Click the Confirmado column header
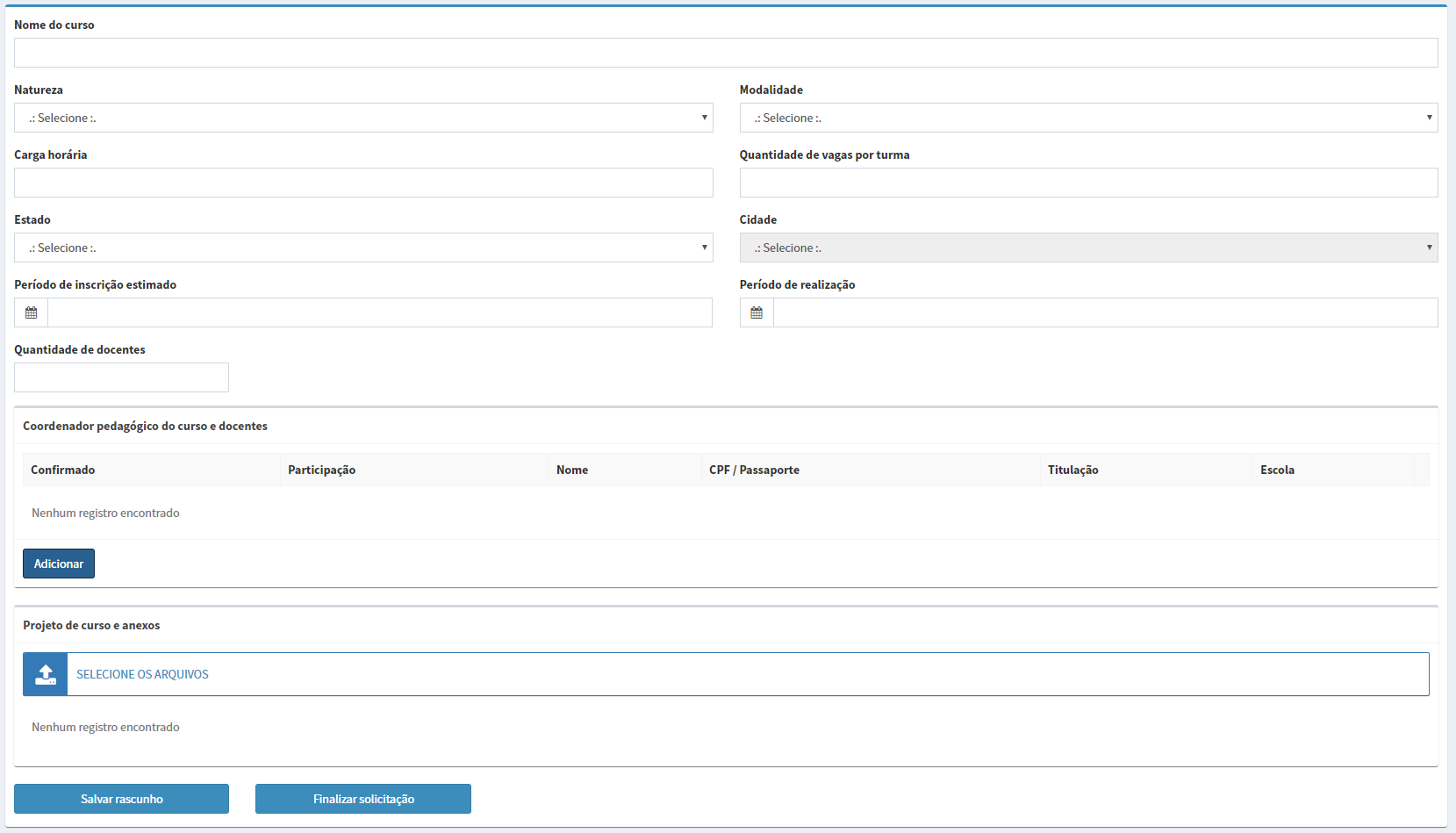The image size is (1456, 833). pos(151,470)
